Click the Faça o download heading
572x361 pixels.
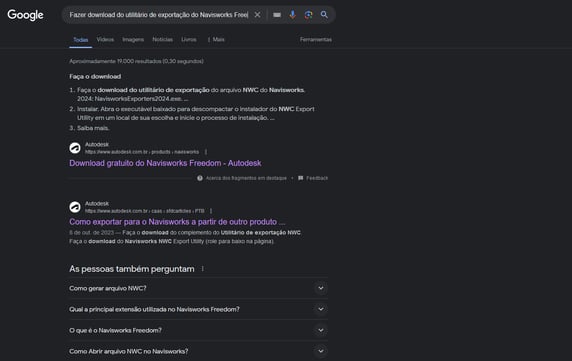95,77
